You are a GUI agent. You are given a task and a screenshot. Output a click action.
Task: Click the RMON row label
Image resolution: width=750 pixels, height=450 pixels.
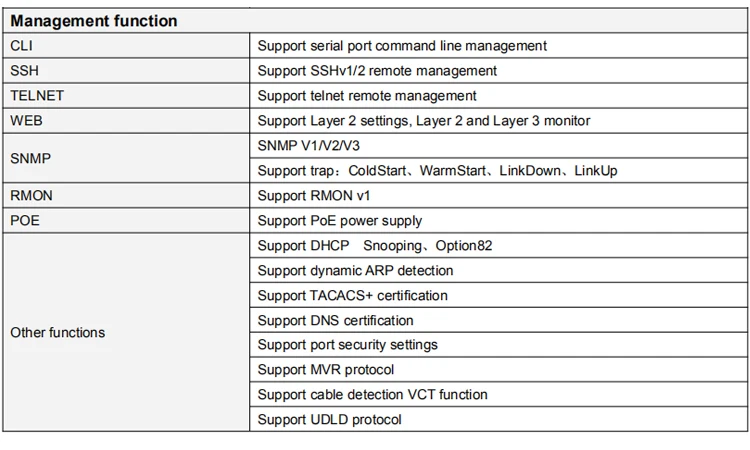(31, 196)
